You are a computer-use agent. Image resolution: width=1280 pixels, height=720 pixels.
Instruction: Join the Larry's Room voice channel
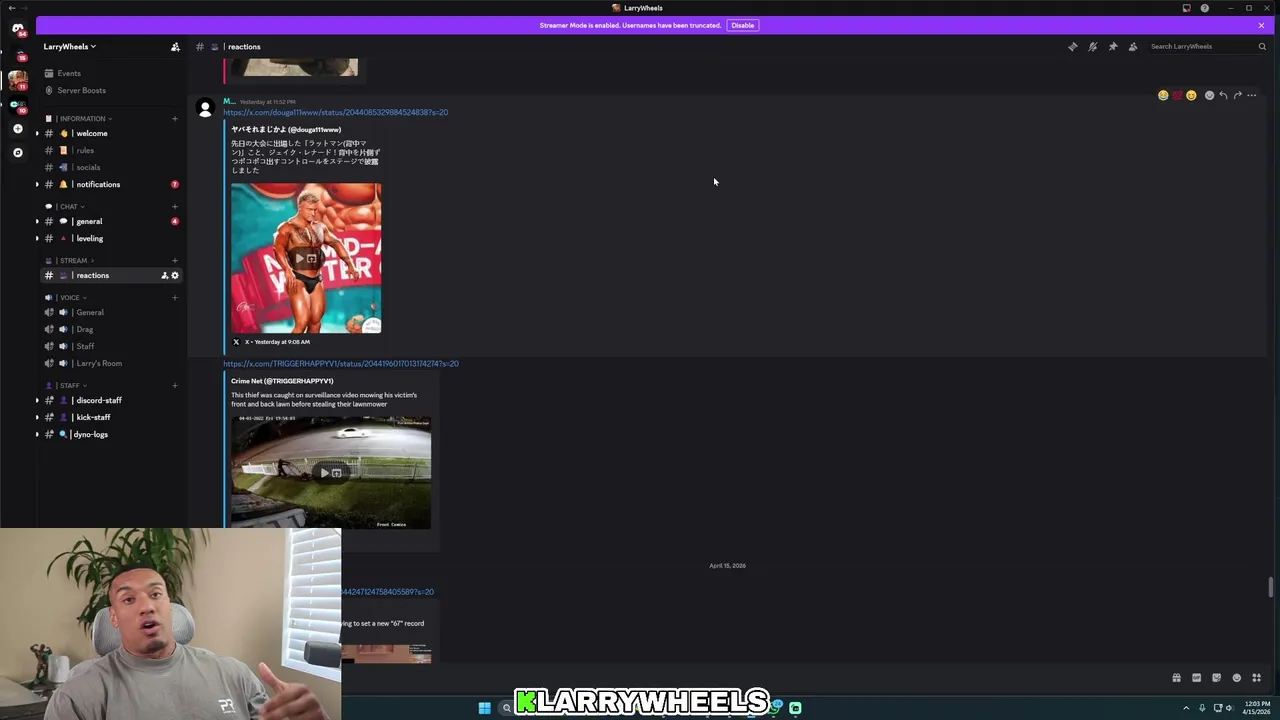click(x=98, y=363)
